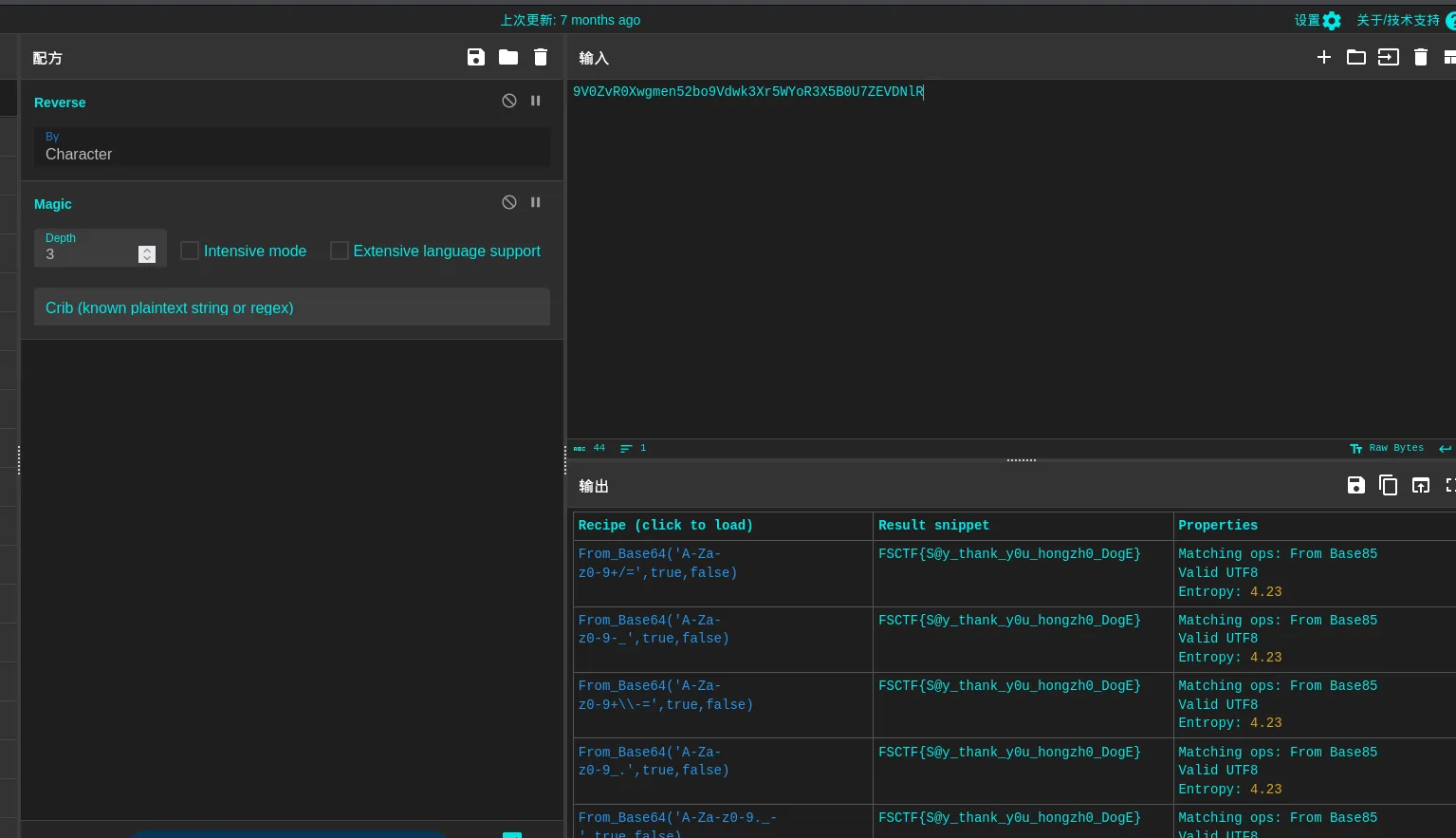Reset pane layout icon
Viewport: 1456px width, 838px height.
pos(1449,57)
